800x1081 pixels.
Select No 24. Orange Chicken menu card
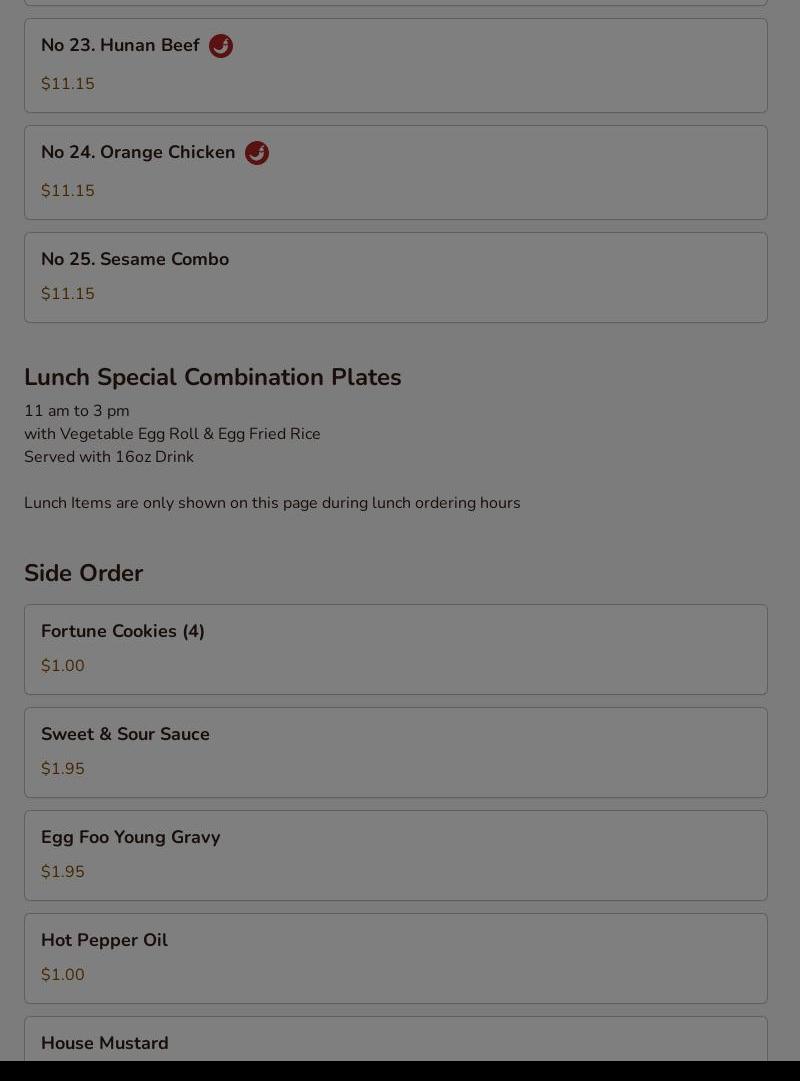click(x=396, y=172)
